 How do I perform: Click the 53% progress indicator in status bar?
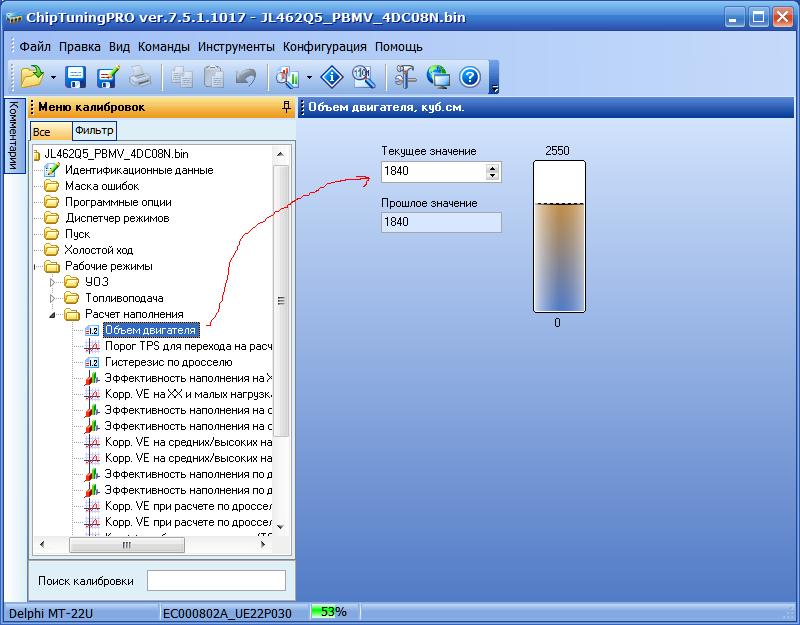click(334, 612)
